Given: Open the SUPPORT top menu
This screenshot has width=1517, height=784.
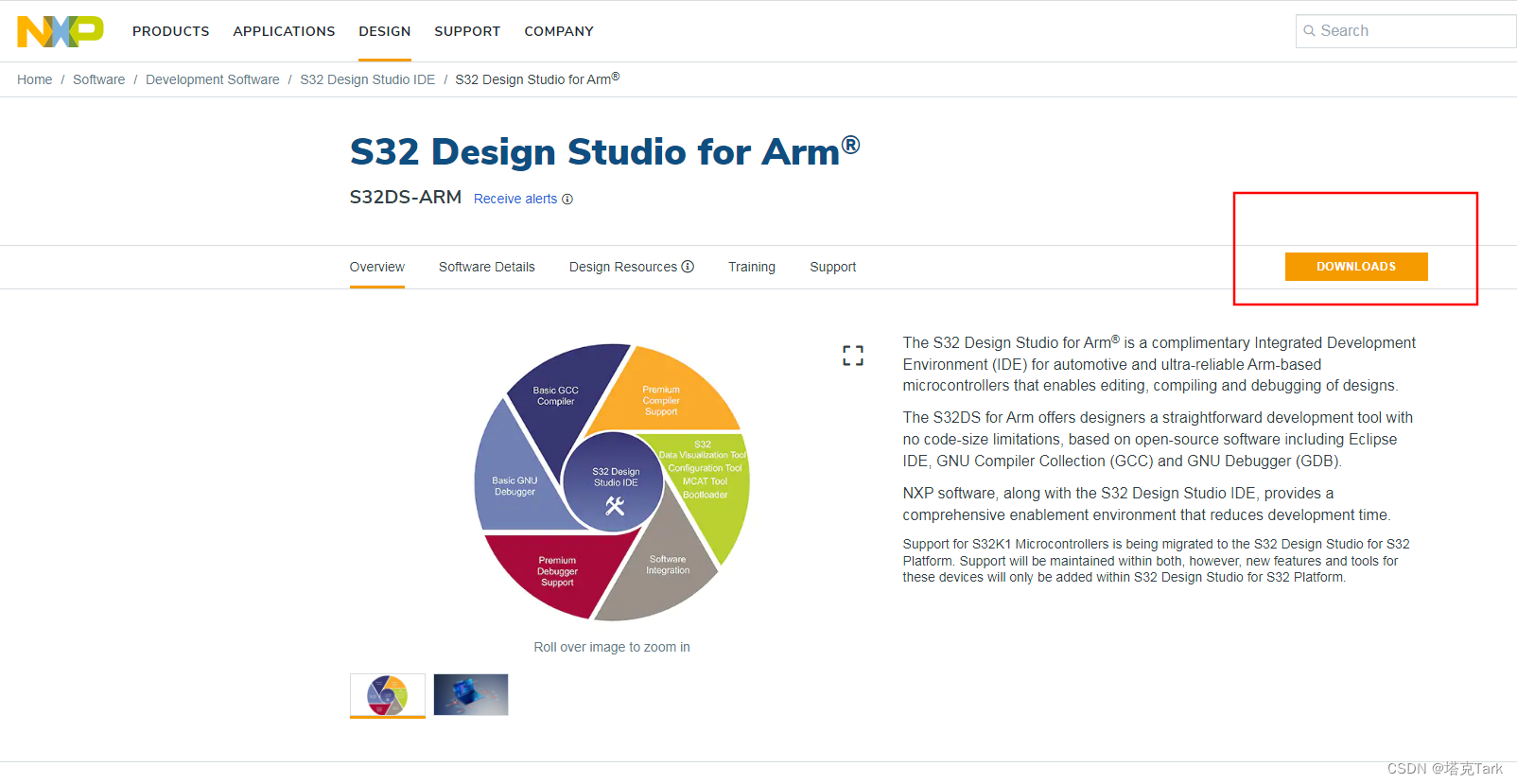Looking at the screenshot, I should 467,31.
